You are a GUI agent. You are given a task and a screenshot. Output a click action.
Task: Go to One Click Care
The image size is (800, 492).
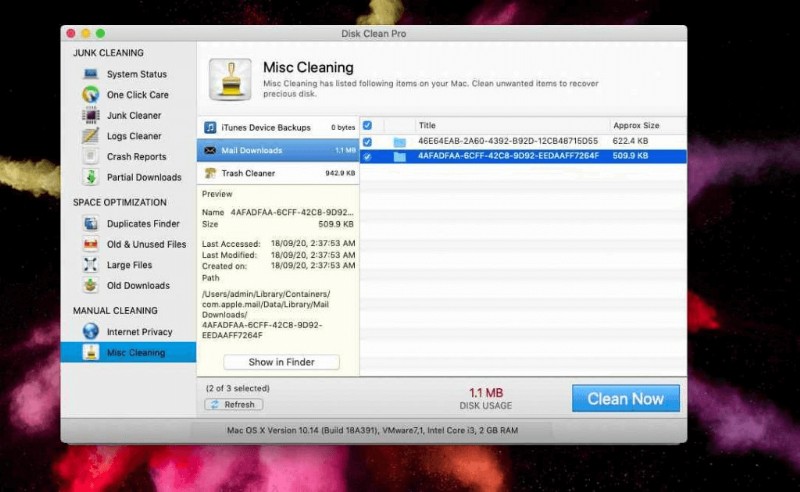coord(137,95)
